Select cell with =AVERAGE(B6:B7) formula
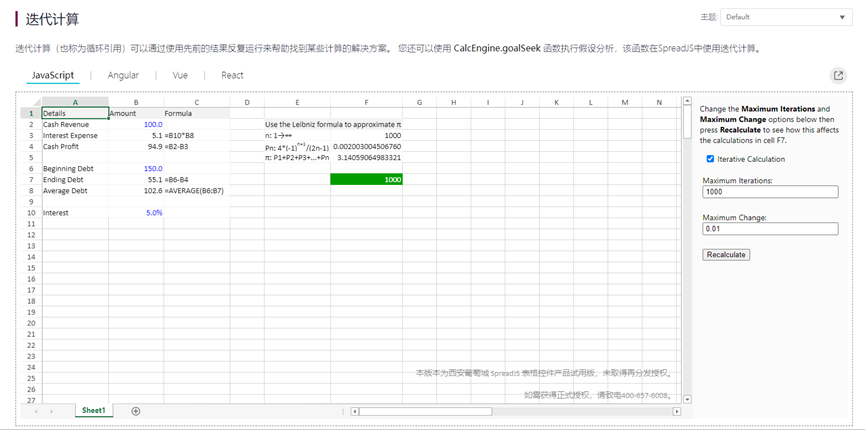Image resolution: width=865 pixels, height=430 pixels. point(197,190)
